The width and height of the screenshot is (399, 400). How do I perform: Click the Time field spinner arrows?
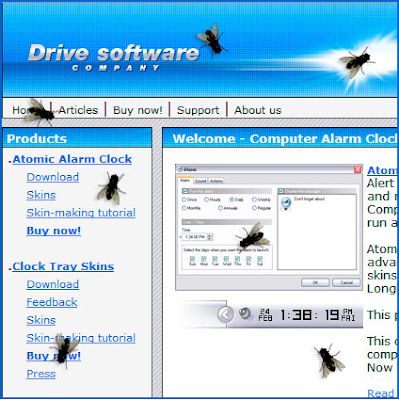(x=210, y=237)
